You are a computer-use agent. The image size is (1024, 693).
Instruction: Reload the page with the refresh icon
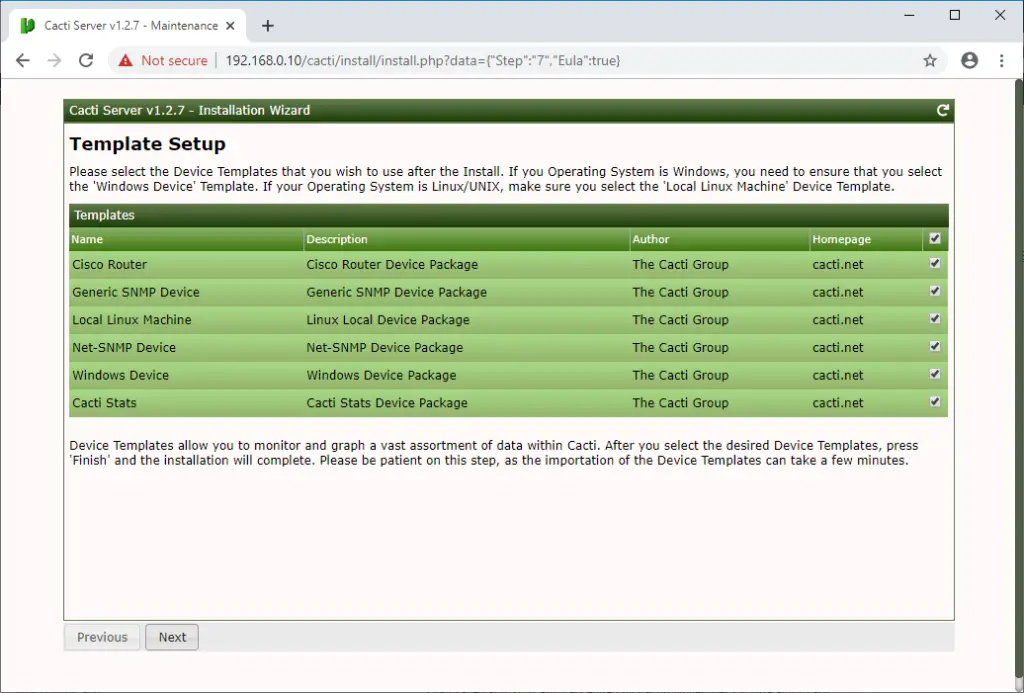(86, 60)
